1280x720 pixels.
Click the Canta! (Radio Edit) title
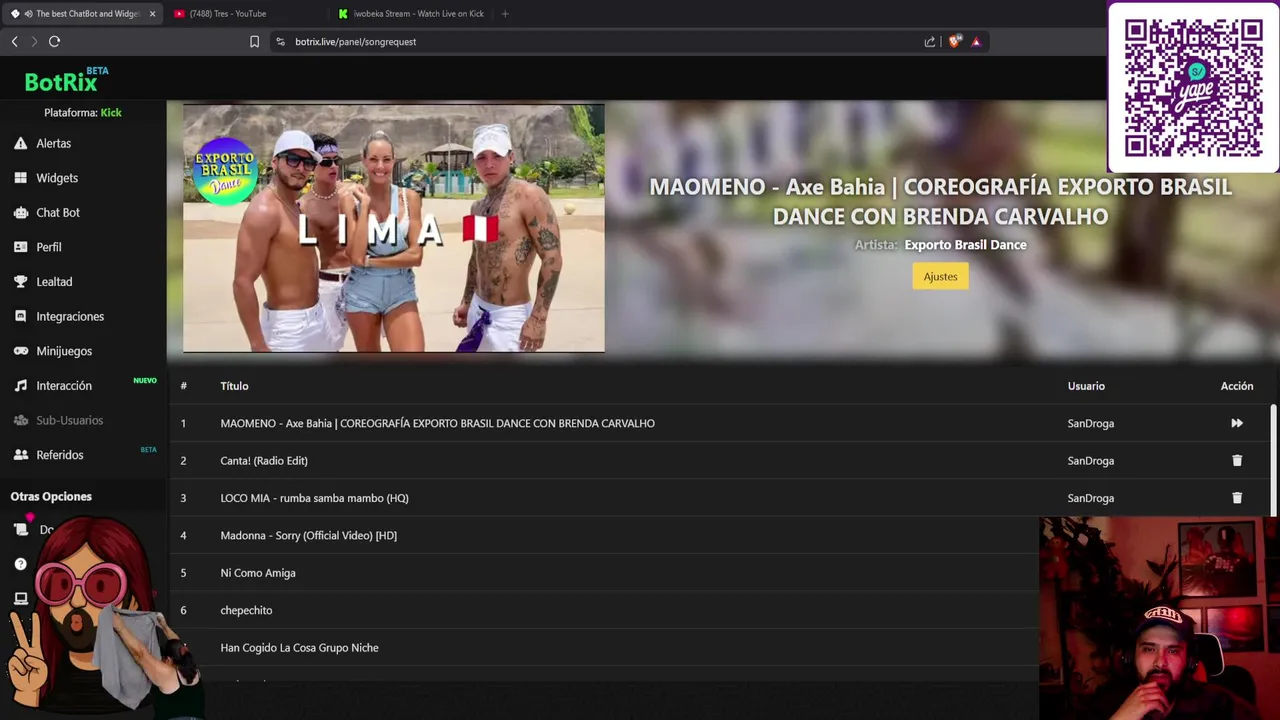[x=264, y=461]
